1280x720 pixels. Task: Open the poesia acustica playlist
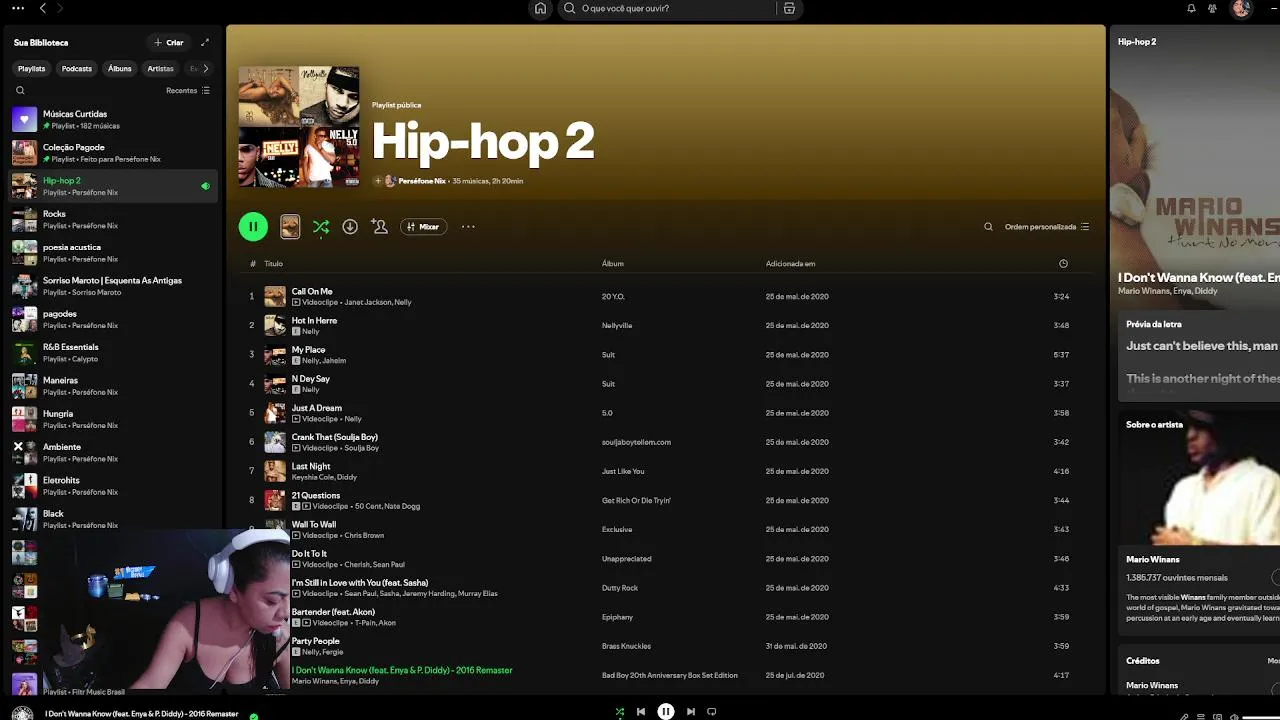tap(111, 253)
